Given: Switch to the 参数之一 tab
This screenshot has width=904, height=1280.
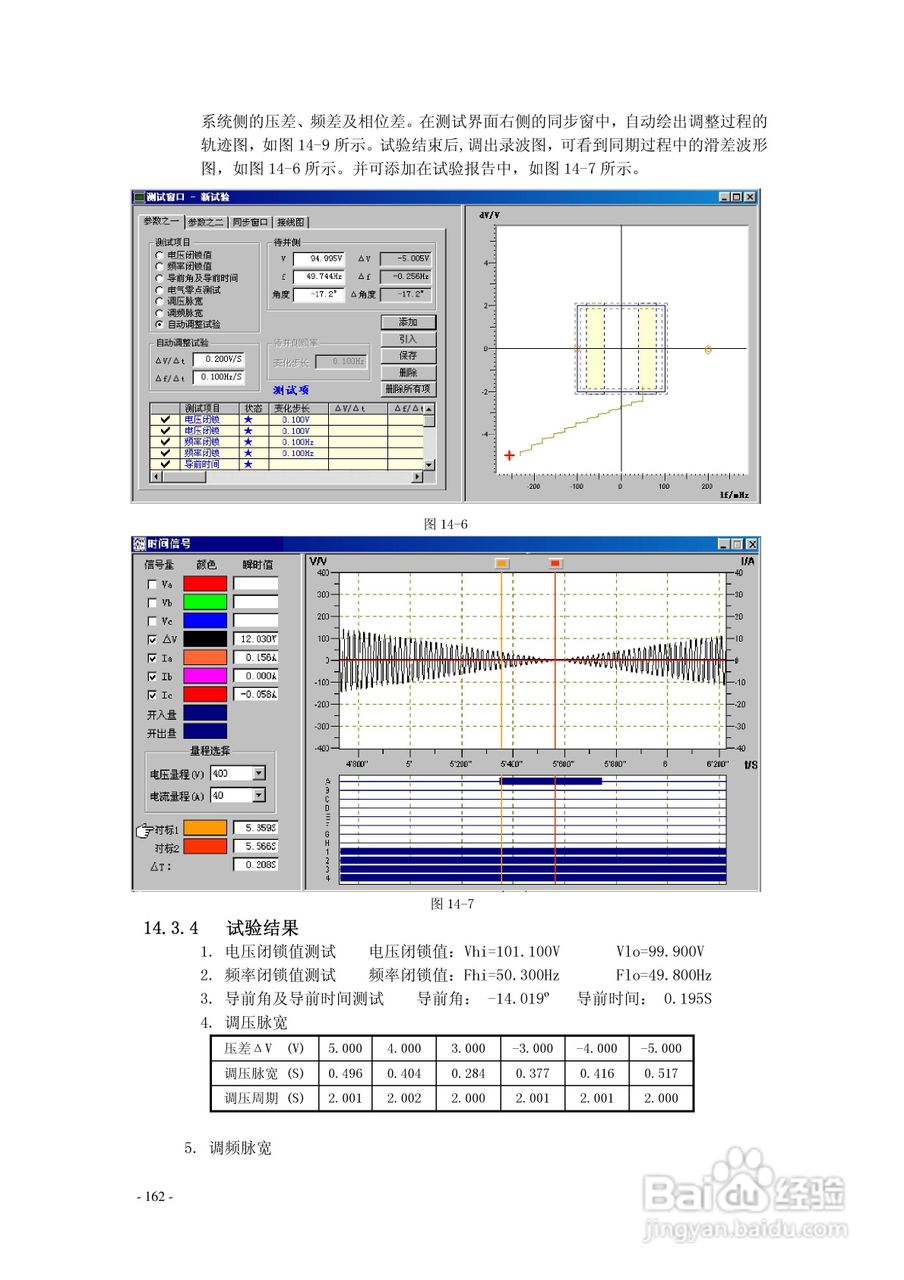Looking at the screenshot, I should click(160, 221).
